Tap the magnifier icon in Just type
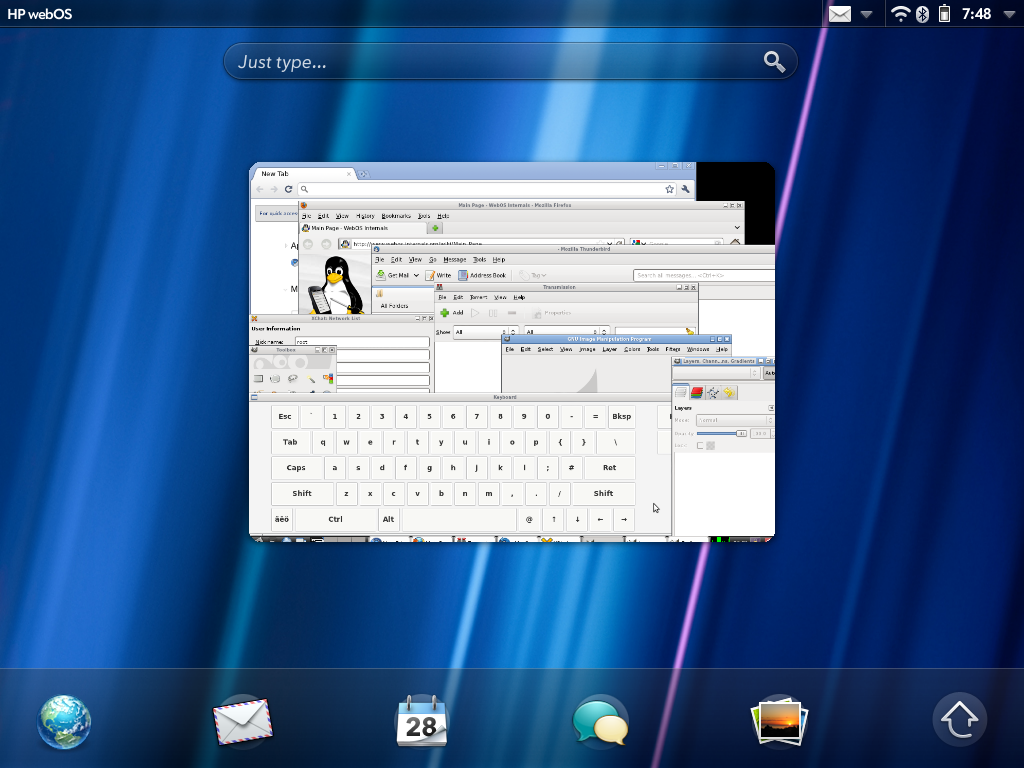This screenshot has width=1024, height=768. click(x=775, y=62)
